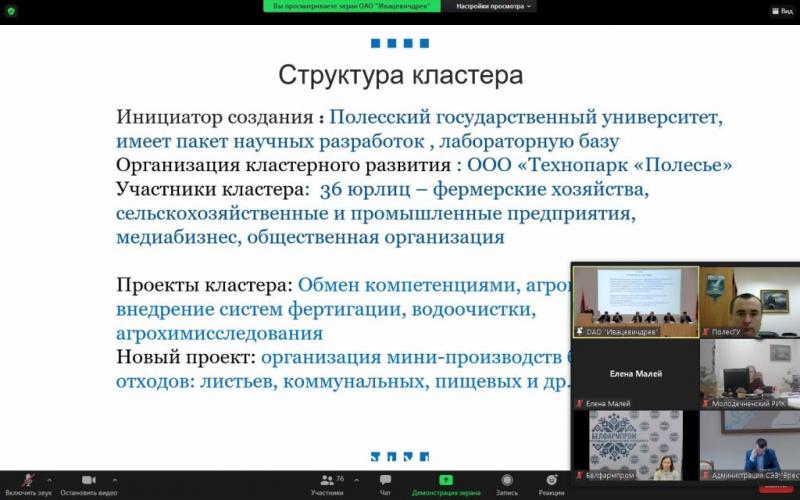Click text 'ООО «Технопарк «Полесье»'
The image size is (800, 500).
tap(600, 165)
